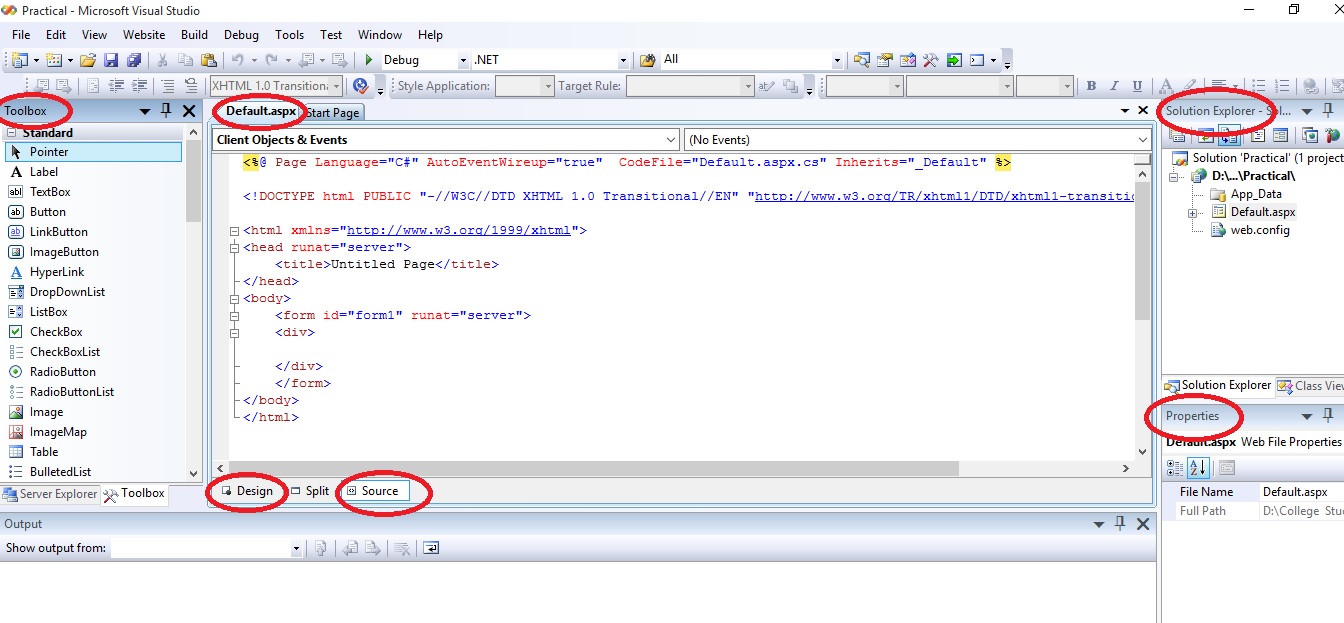Select the Class View tab
The image size is (1344, 623).
tap(1311, 386)
